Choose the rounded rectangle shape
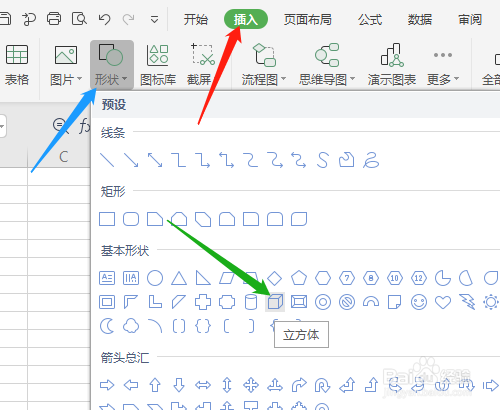Viewport: 500px width, 410px height. [x=131, y=219]
